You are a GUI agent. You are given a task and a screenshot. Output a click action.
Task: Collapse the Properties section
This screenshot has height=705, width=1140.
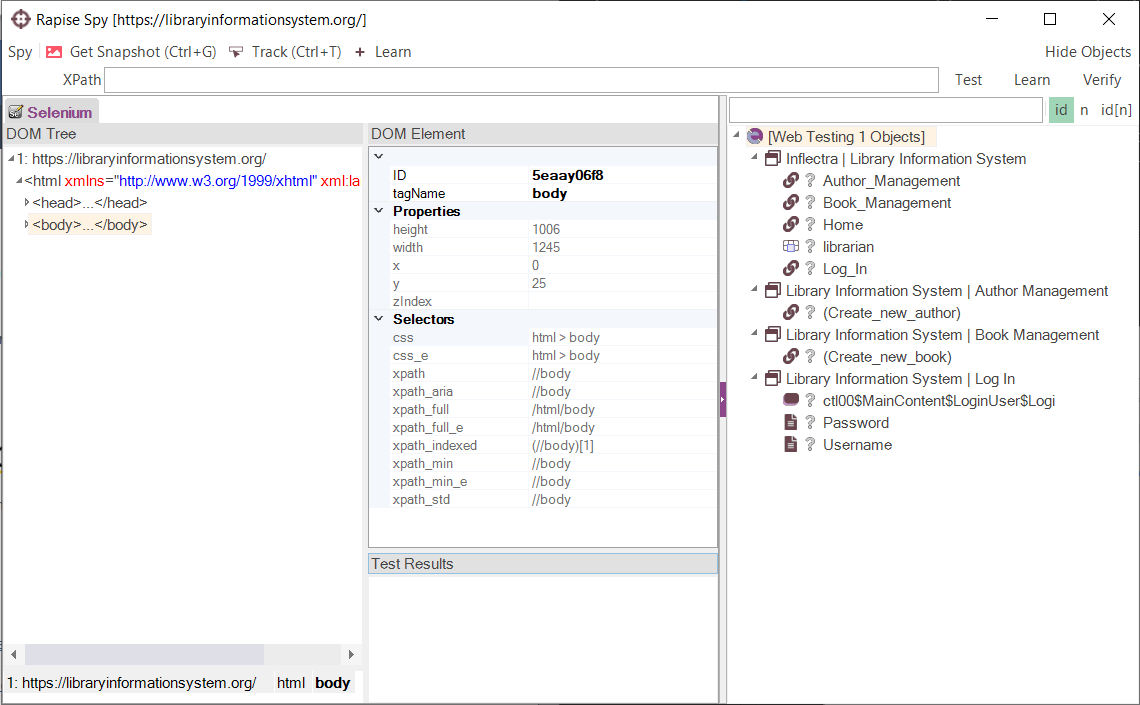coord(379,211)
